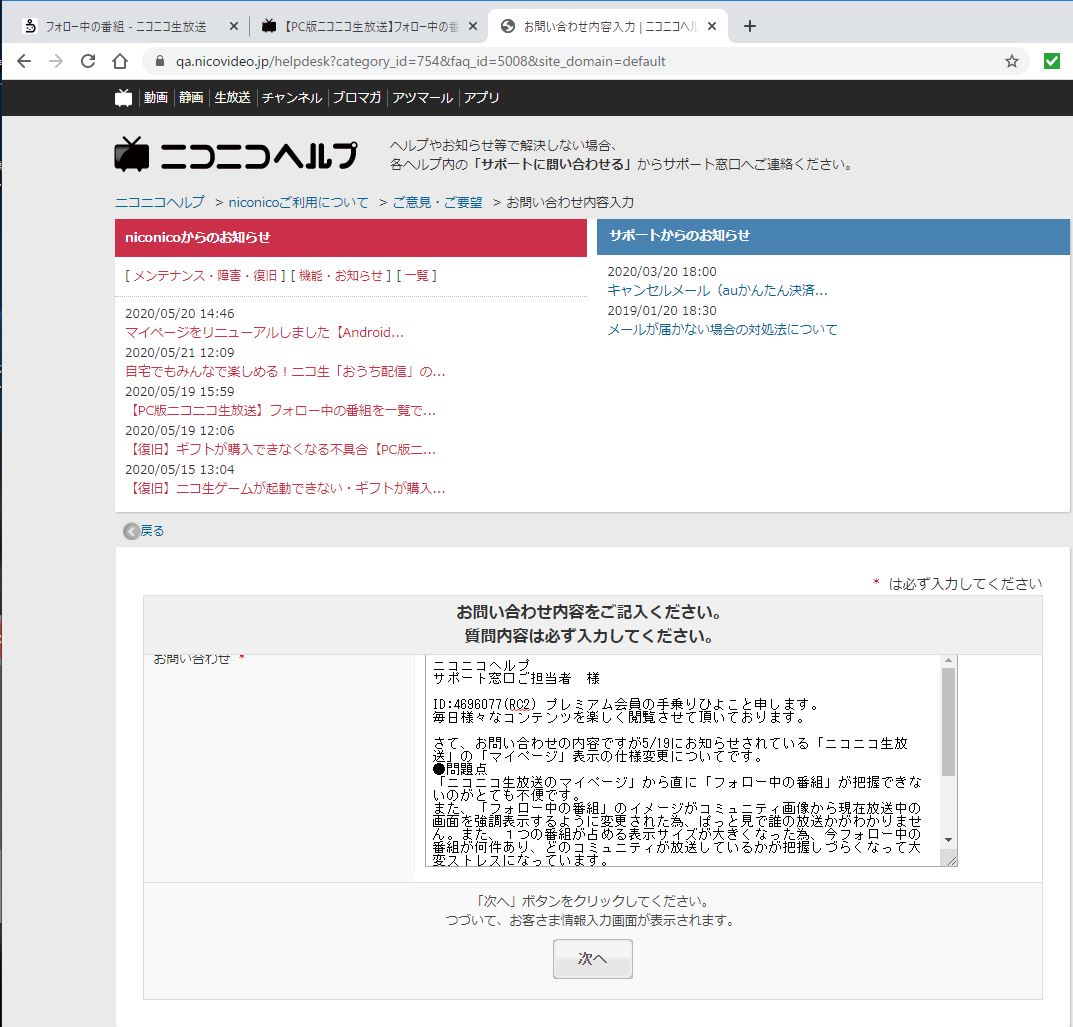Screen dimensions: 1073x1027
Task: Open アプリ in the top navigation
Action: 482,98
